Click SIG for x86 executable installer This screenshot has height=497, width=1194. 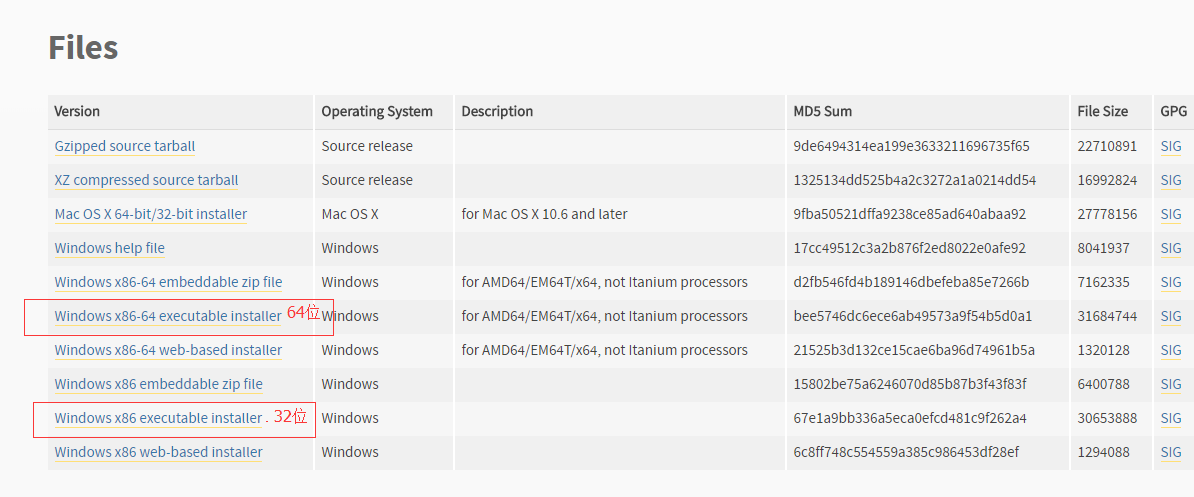pos(1171,418)
